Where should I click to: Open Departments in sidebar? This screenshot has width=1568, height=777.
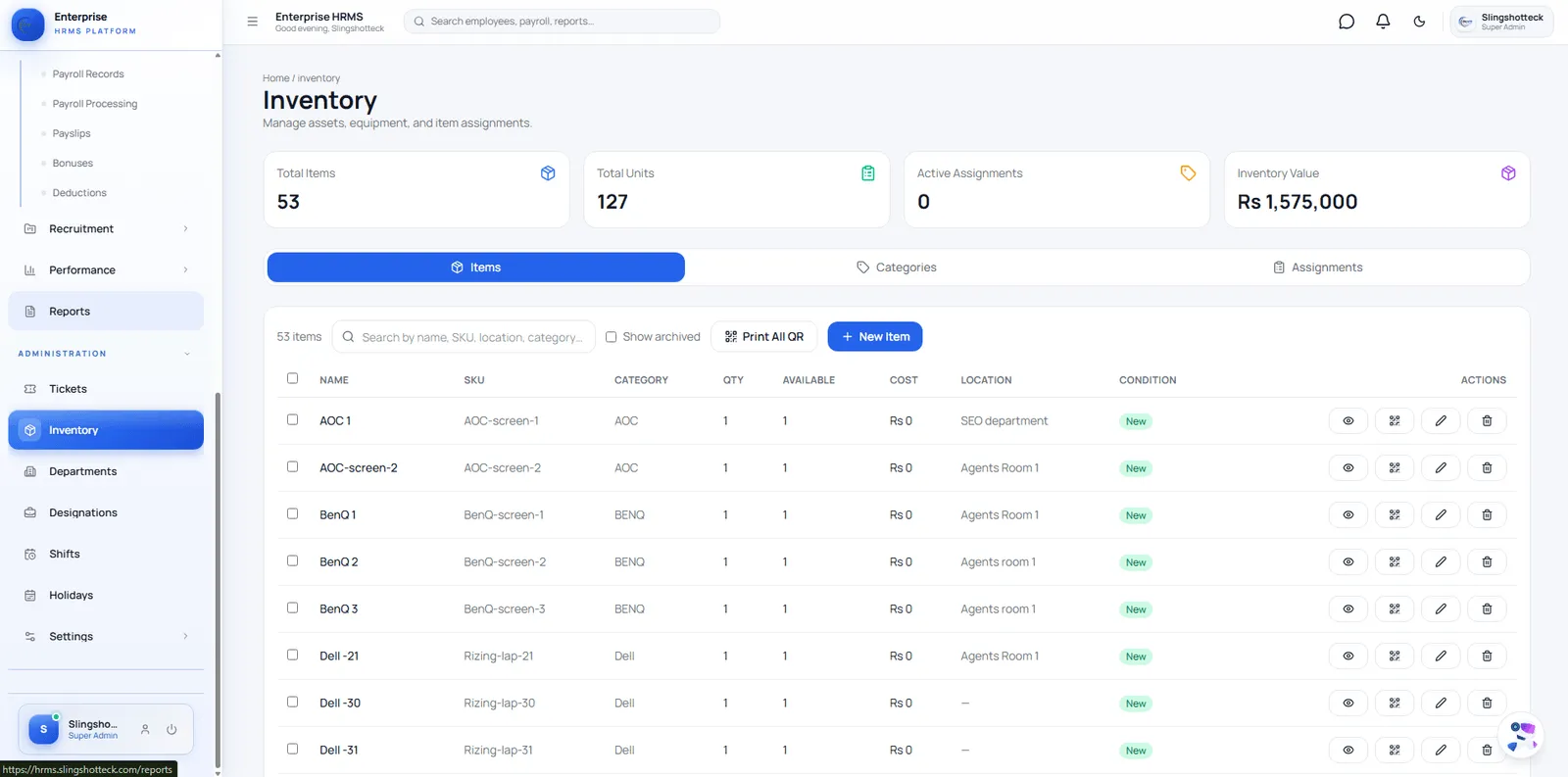(x=106, y=471)
